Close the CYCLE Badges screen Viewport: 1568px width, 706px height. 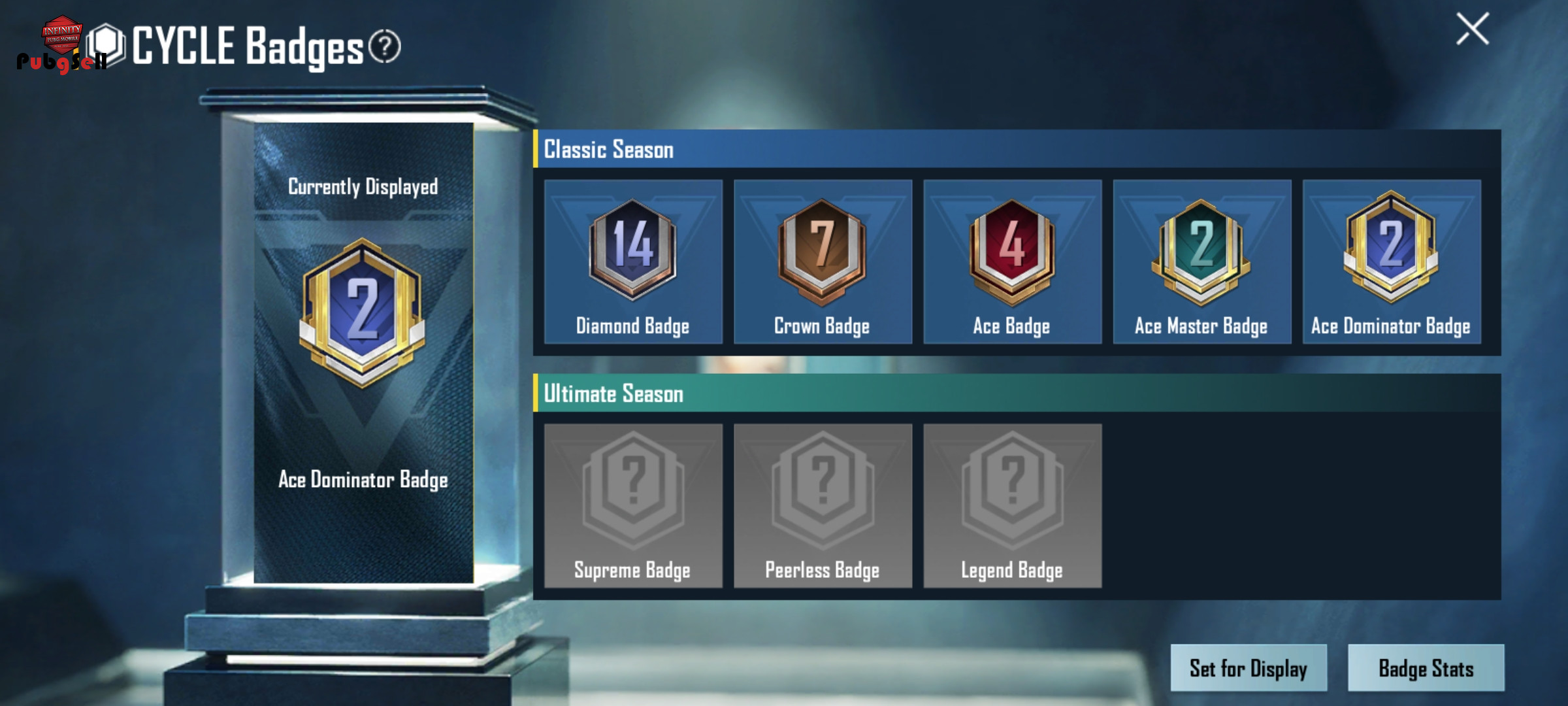pyautogui.click(x=1473, y=29)
